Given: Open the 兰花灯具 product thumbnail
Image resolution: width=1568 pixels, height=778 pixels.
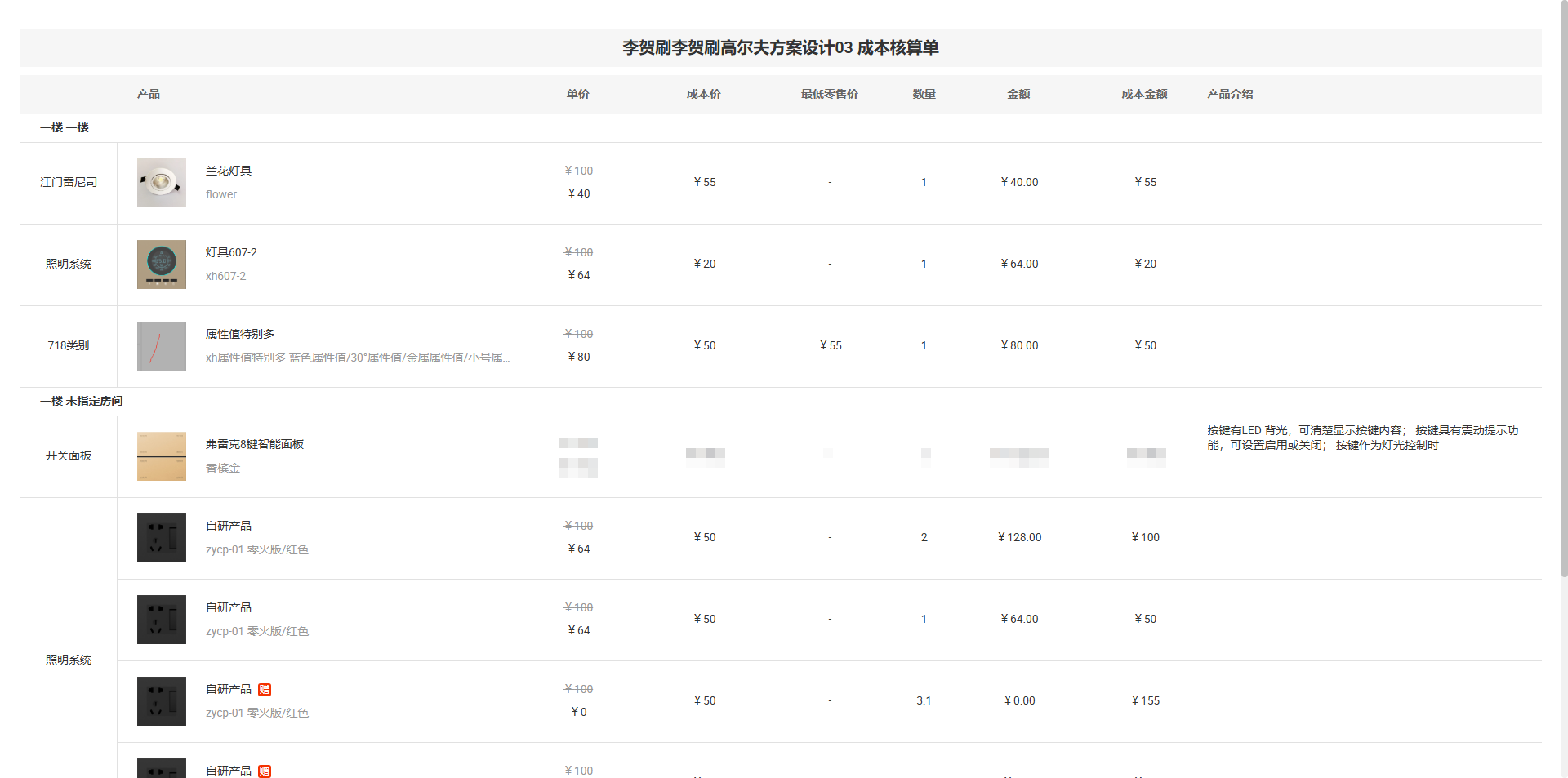Looking at the screenshot, I should [162, 183].
